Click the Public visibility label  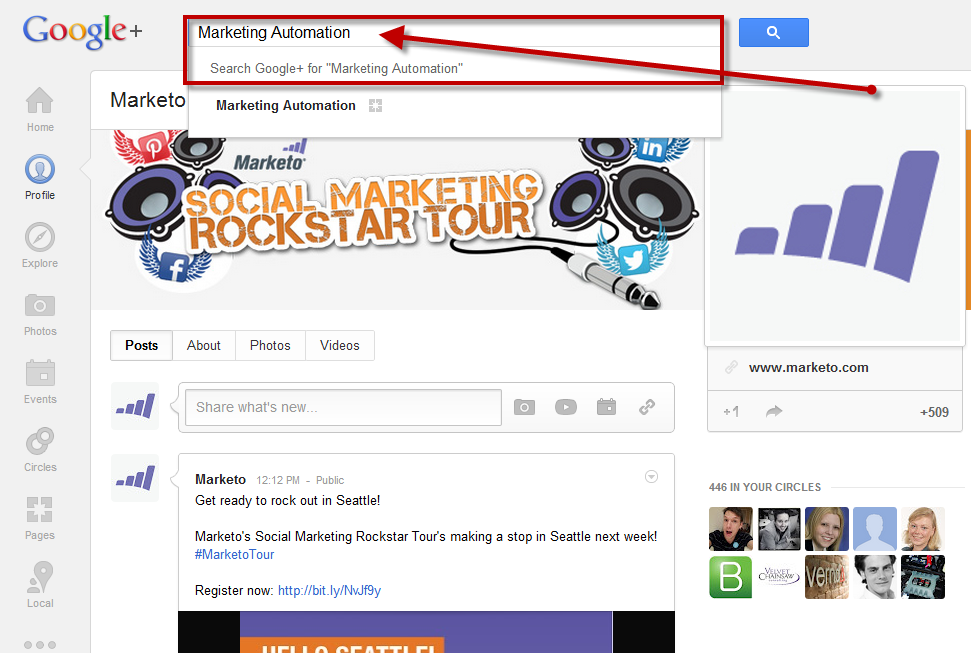(329, 480)
